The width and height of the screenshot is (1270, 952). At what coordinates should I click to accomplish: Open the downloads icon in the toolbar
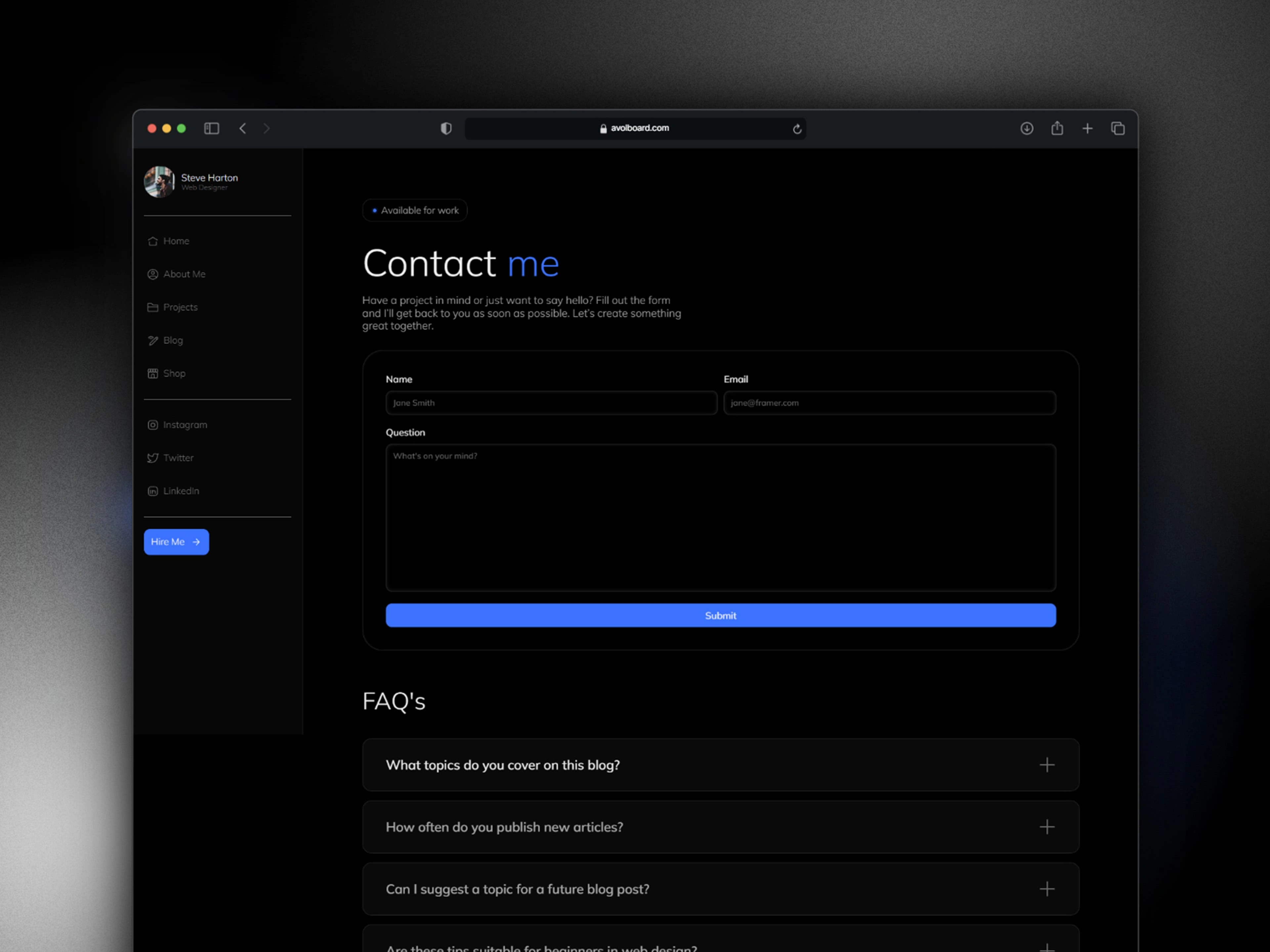click(x=1027, y=129)
